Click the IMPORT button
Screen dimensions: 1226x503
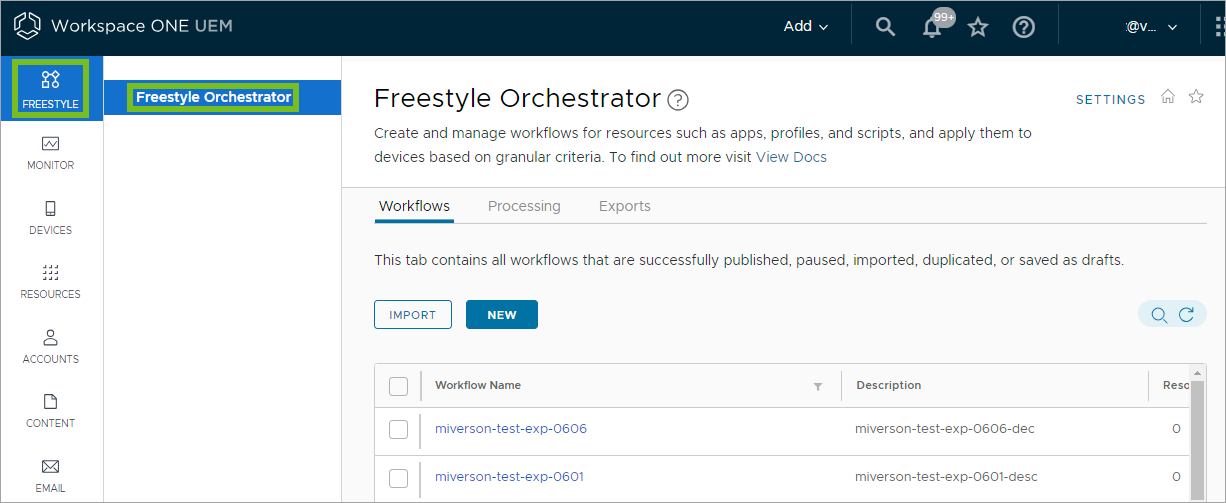pyautogui.click(x=413, y=315)
